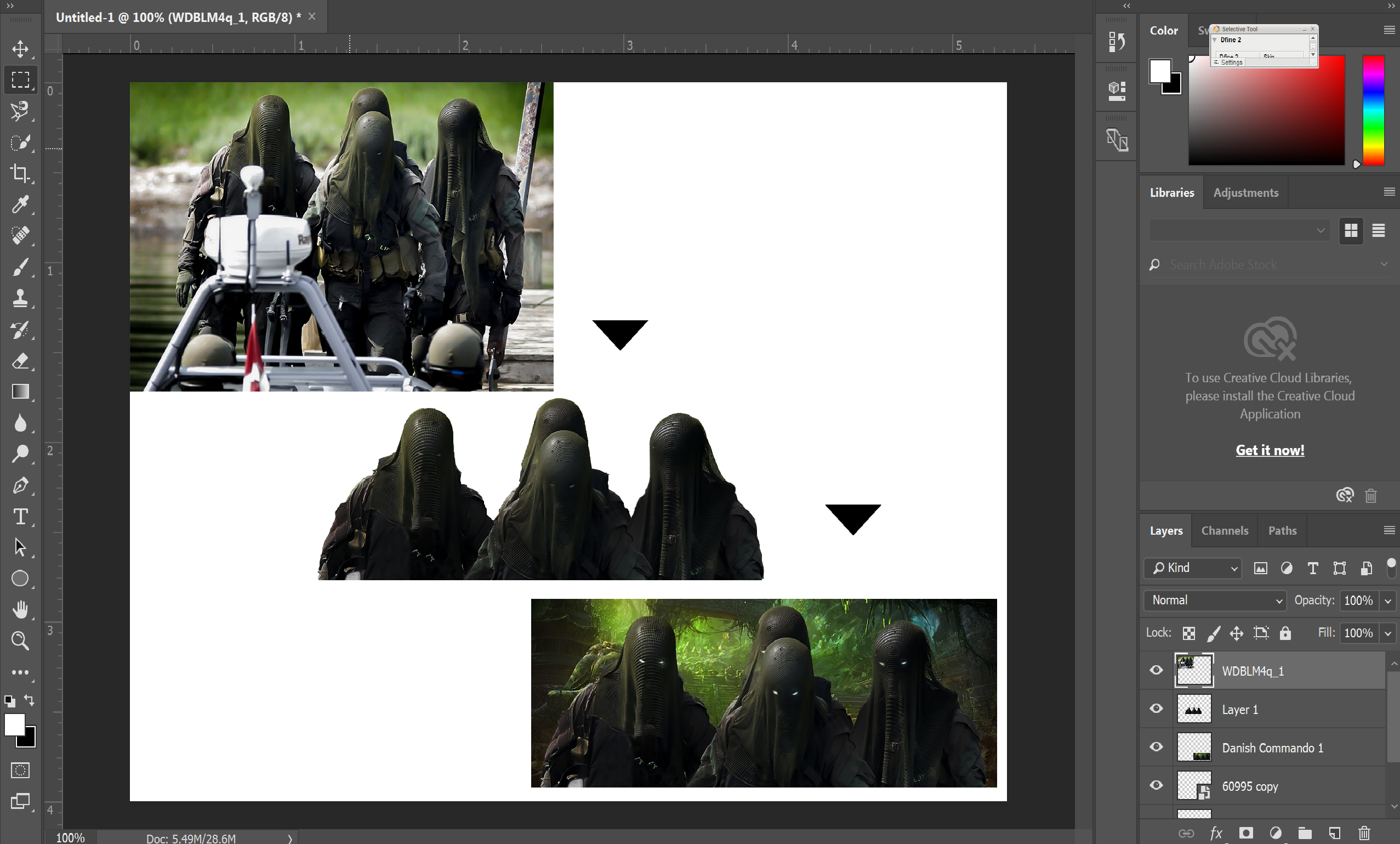Delete the selected layer
The height and width of the screenshot is (844, 1400).
(1364, 833)
